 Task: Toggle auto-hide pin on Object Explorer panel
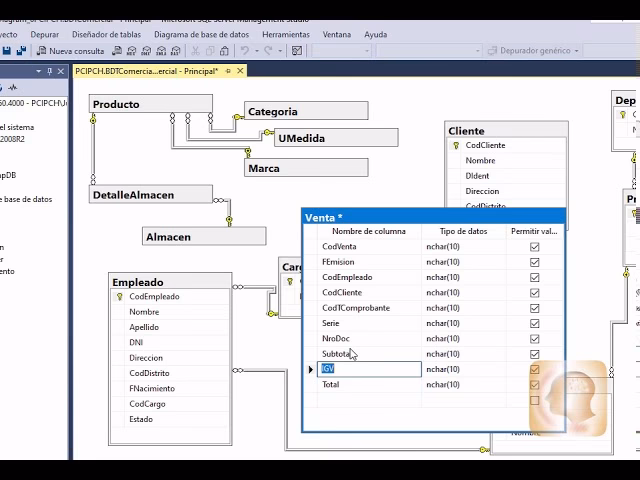point(50,71)
